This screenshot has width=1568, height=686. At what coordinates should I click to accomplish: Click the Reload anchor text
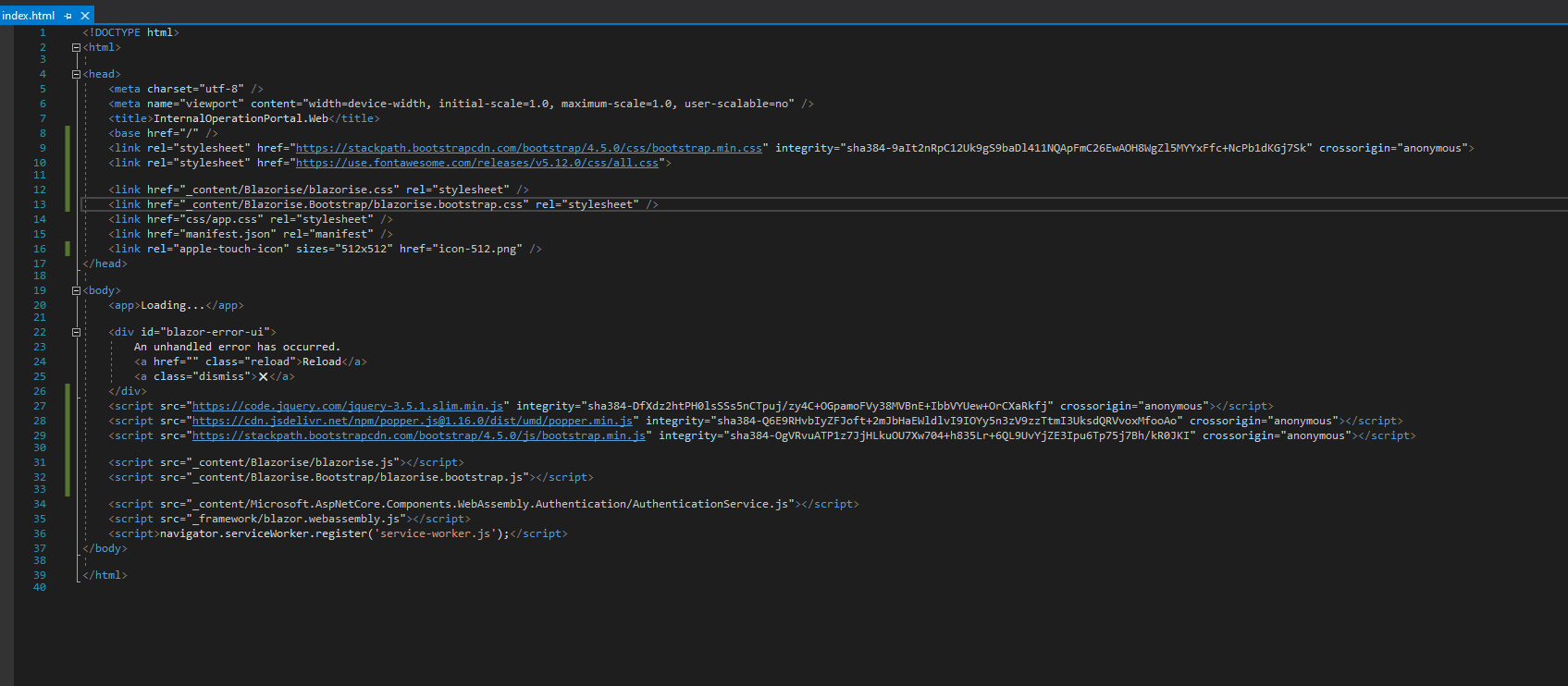point(322,361)
